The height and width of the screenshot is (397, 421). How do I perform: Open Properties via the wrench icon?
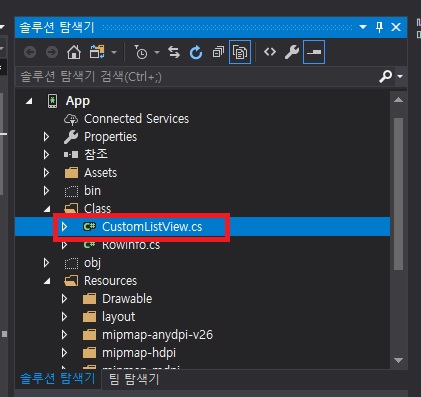(292, 52)
